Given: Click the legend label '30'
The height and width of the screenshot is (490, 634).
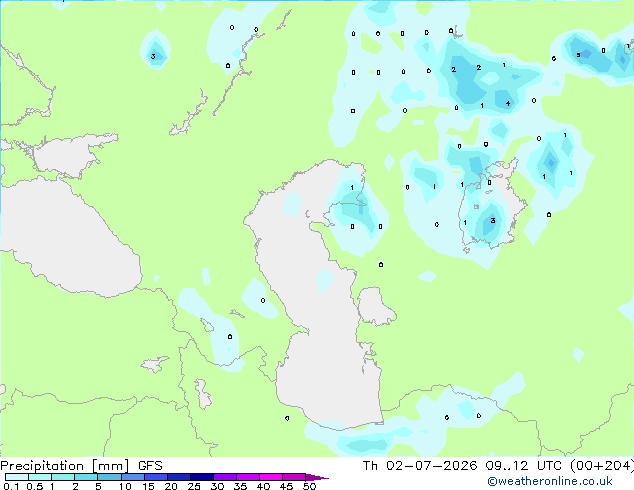Looking at the screenshot, I should (217, 486).
